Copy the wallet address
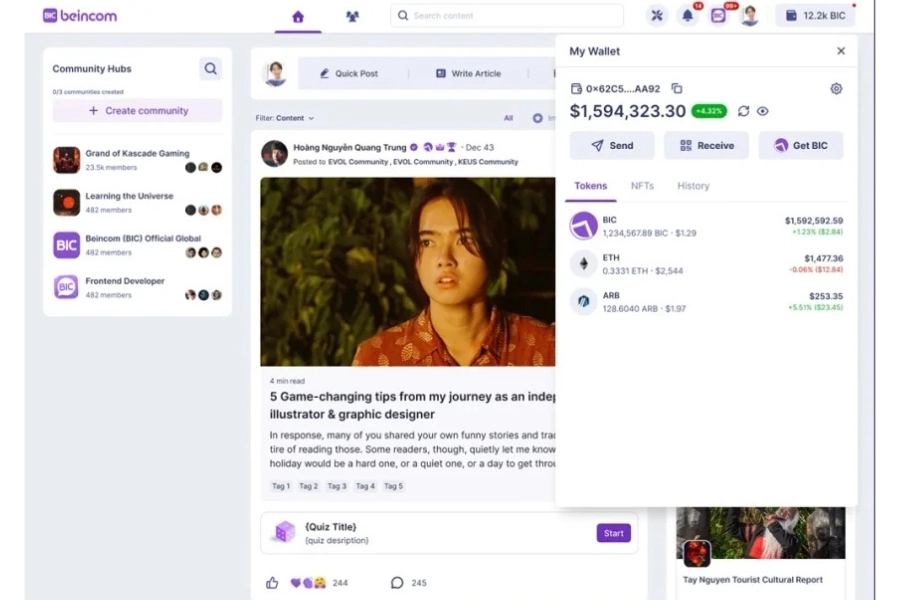The width and height of the screenshot is (900, 600). [677, 88]
